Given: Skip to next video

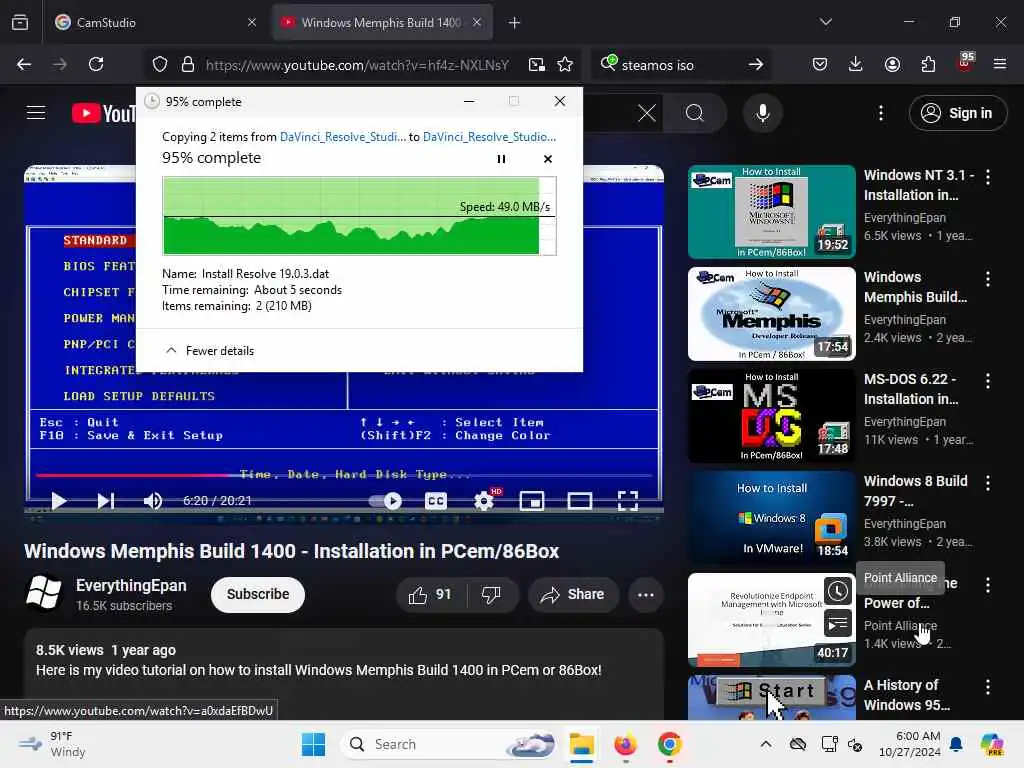Looking at the screenshot, I should 105,501.
